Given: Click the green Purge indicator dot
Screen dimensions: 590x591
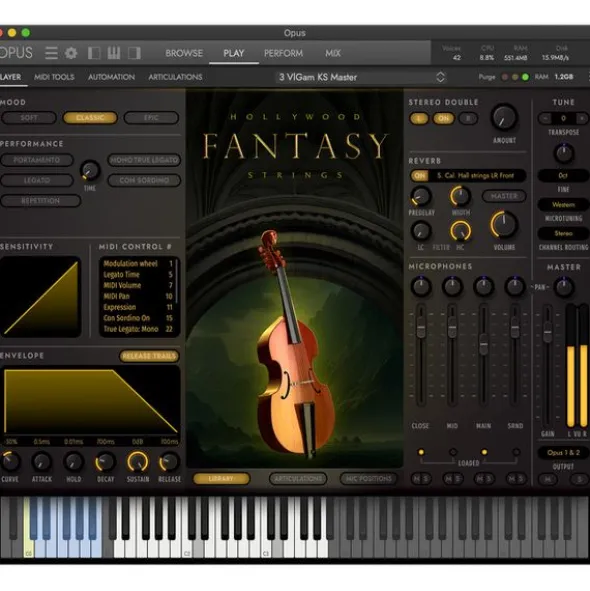Looking at the screenshot, I should click(x=525, y=77).
